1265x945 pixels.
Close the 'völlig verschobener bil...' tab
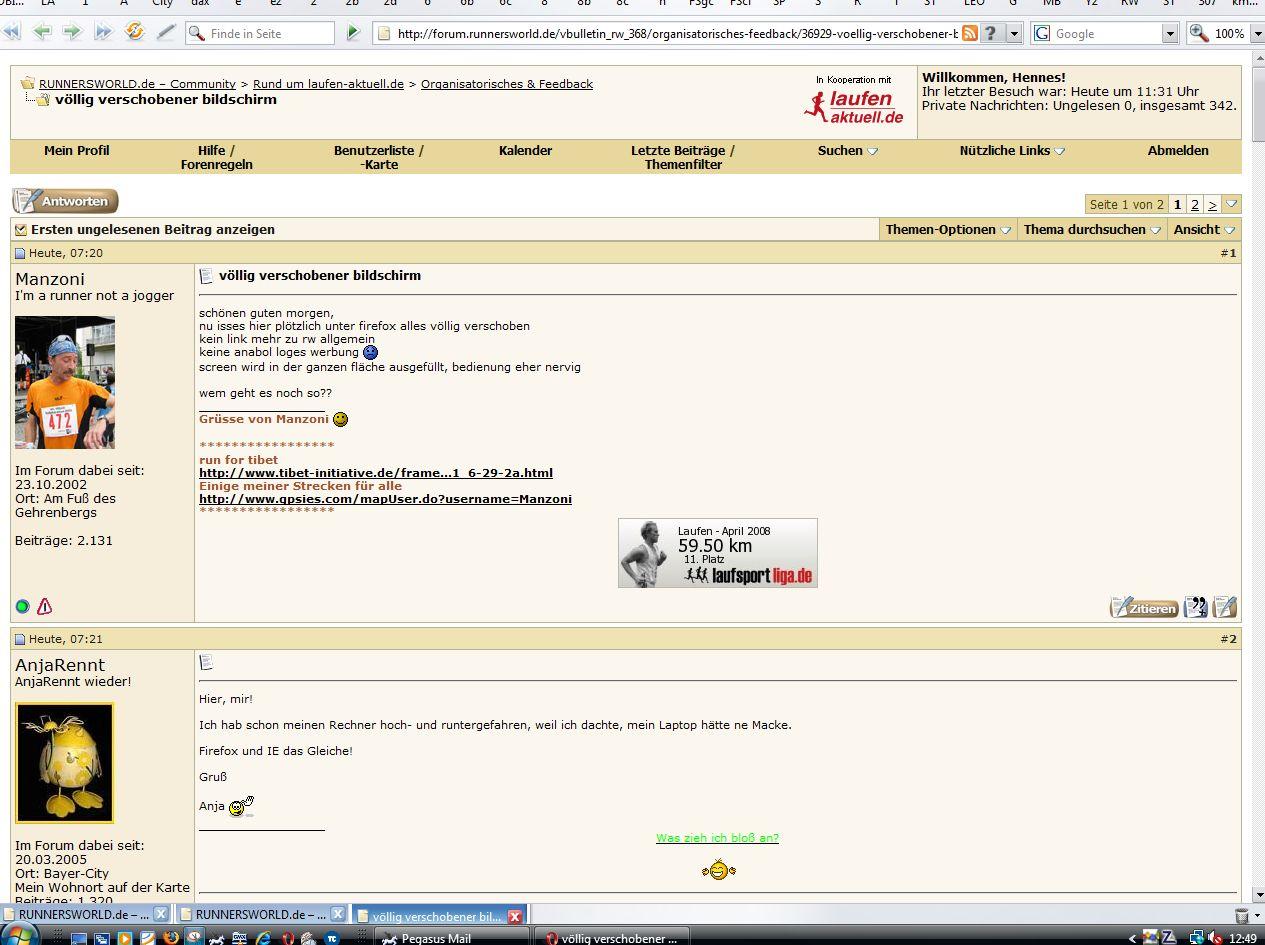[x=514, y=916]
